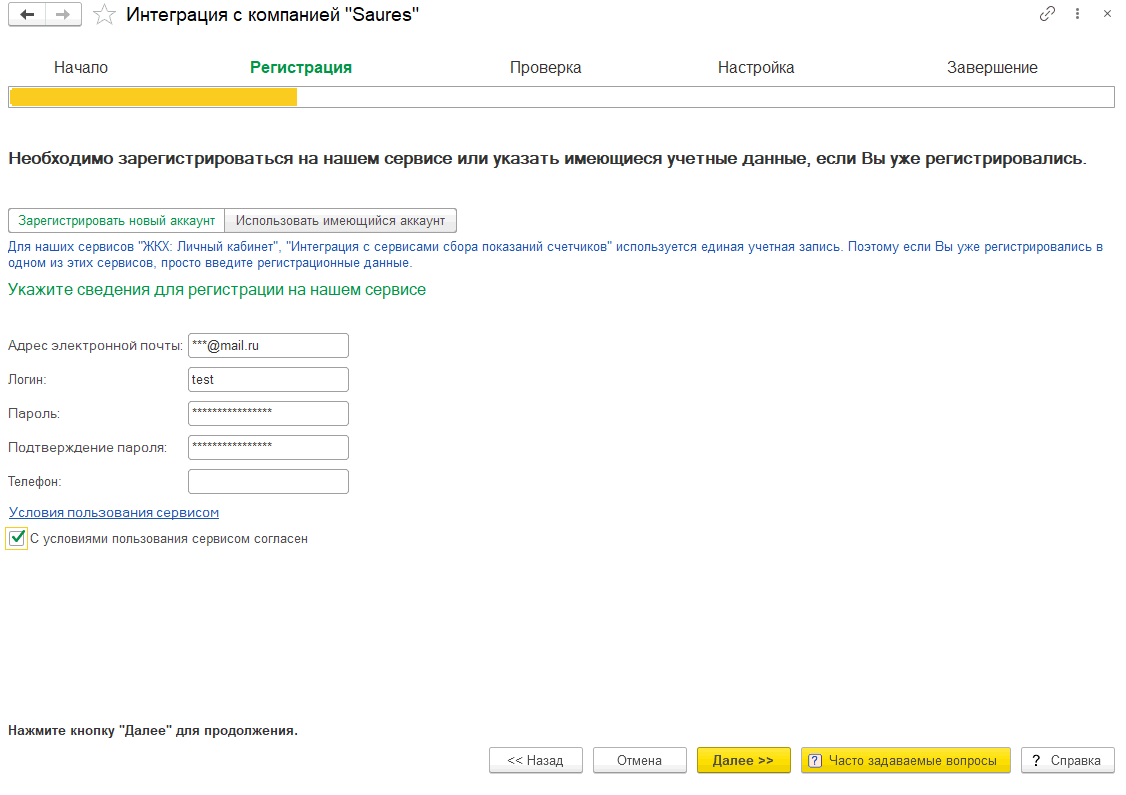Click the yellow wizard progress bar
The width and height of the screenshot is (1126, 795).
(x=154, y=97)
